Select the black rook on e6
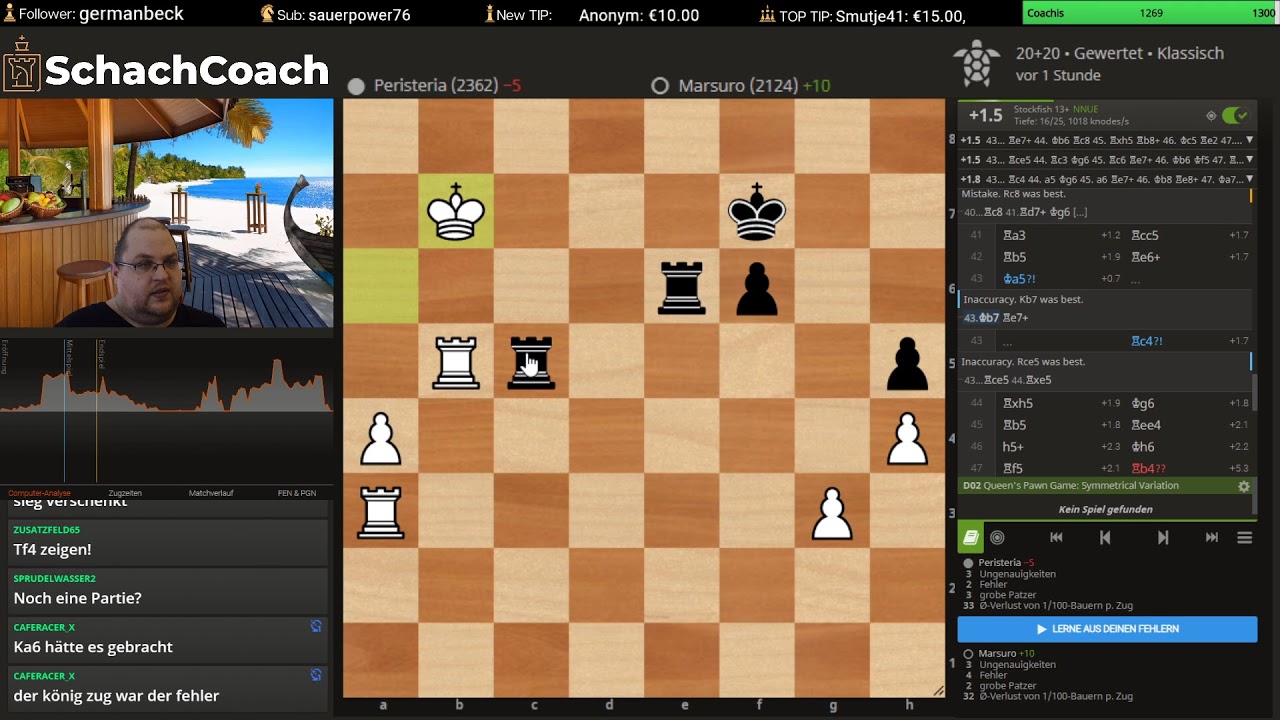 [682, 286]
